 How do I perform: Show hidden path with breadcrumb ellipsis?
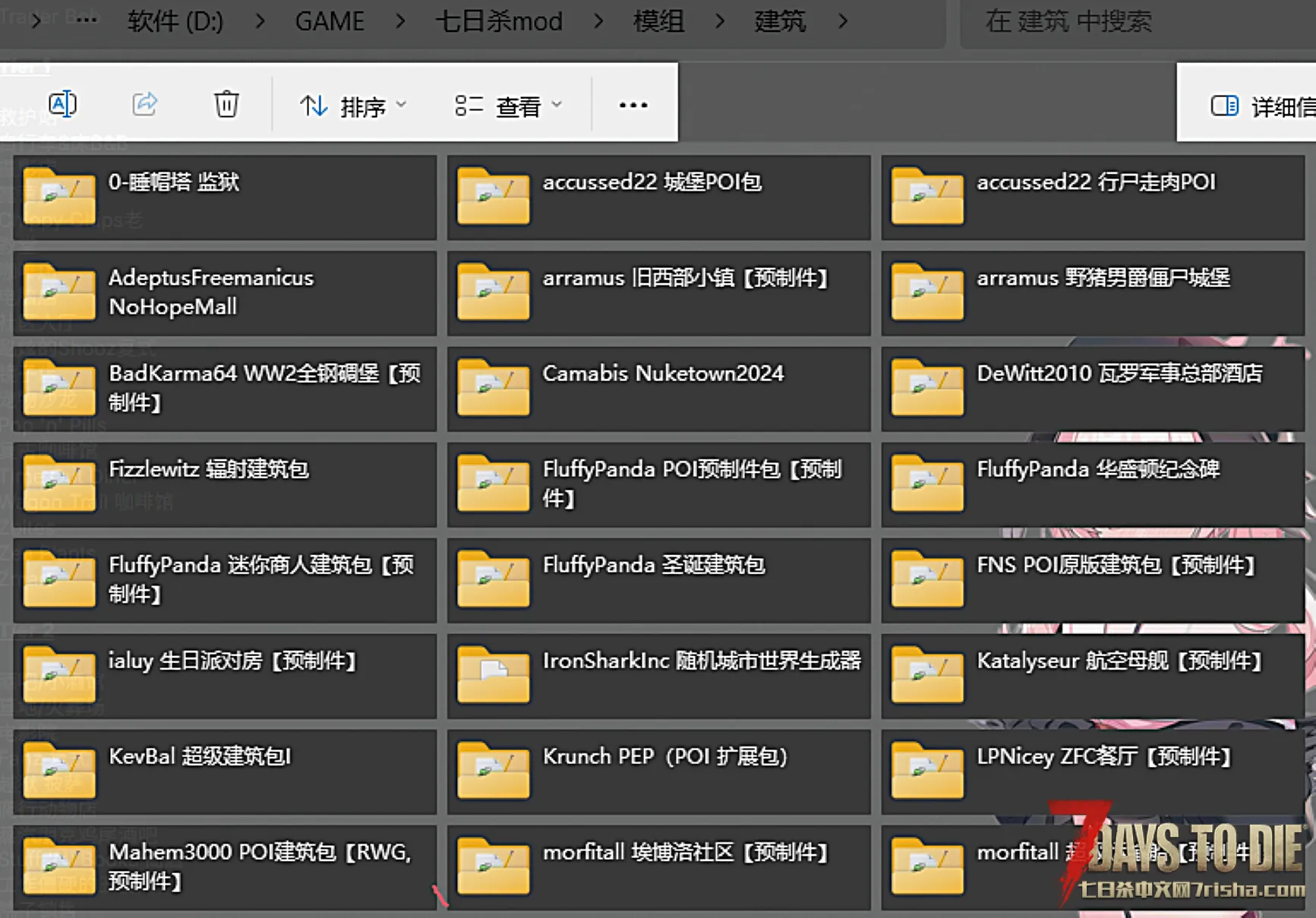tap(87, 20)
